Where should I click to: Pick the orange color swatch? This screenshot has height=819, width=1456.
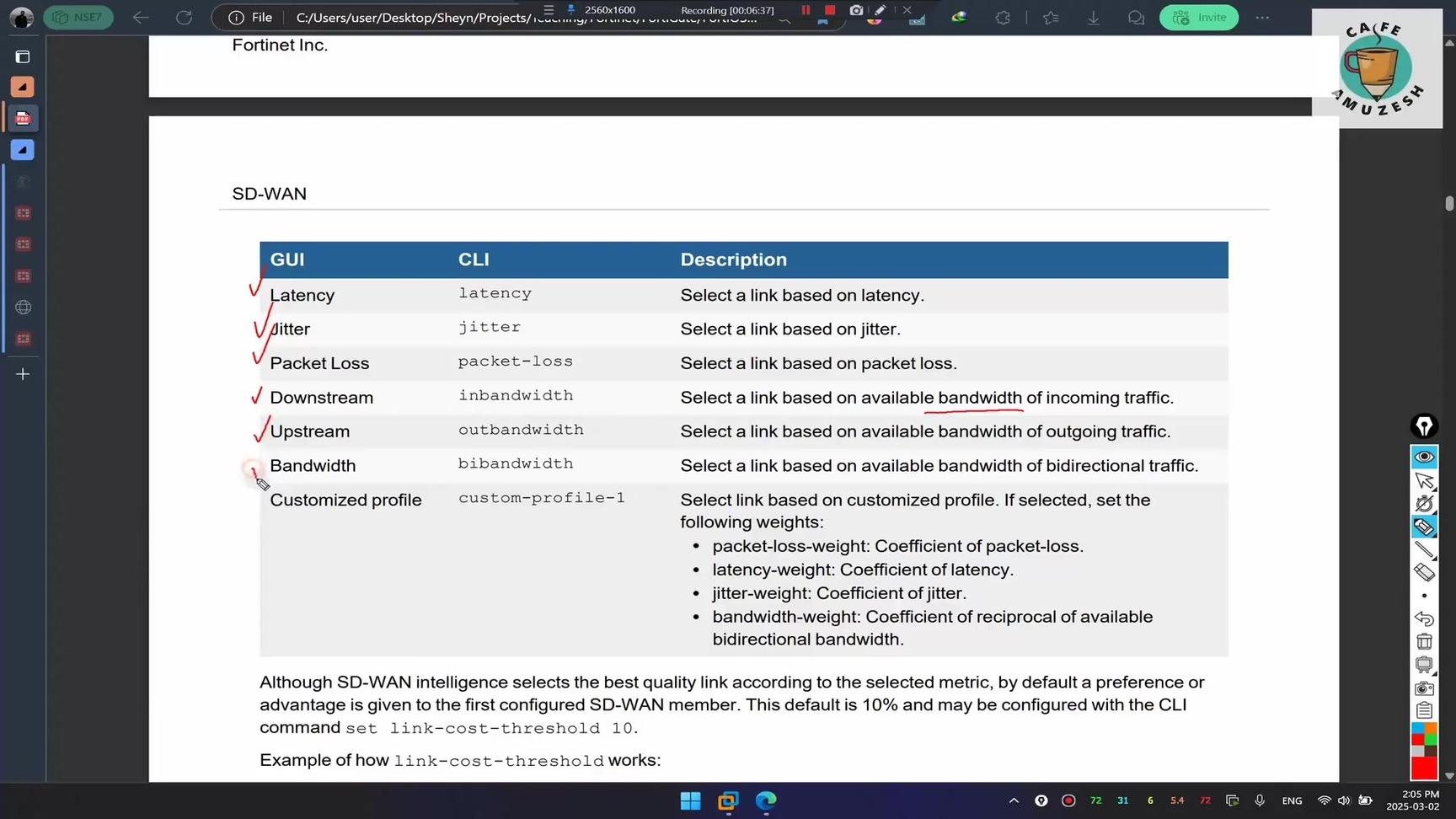(1431, 728)
